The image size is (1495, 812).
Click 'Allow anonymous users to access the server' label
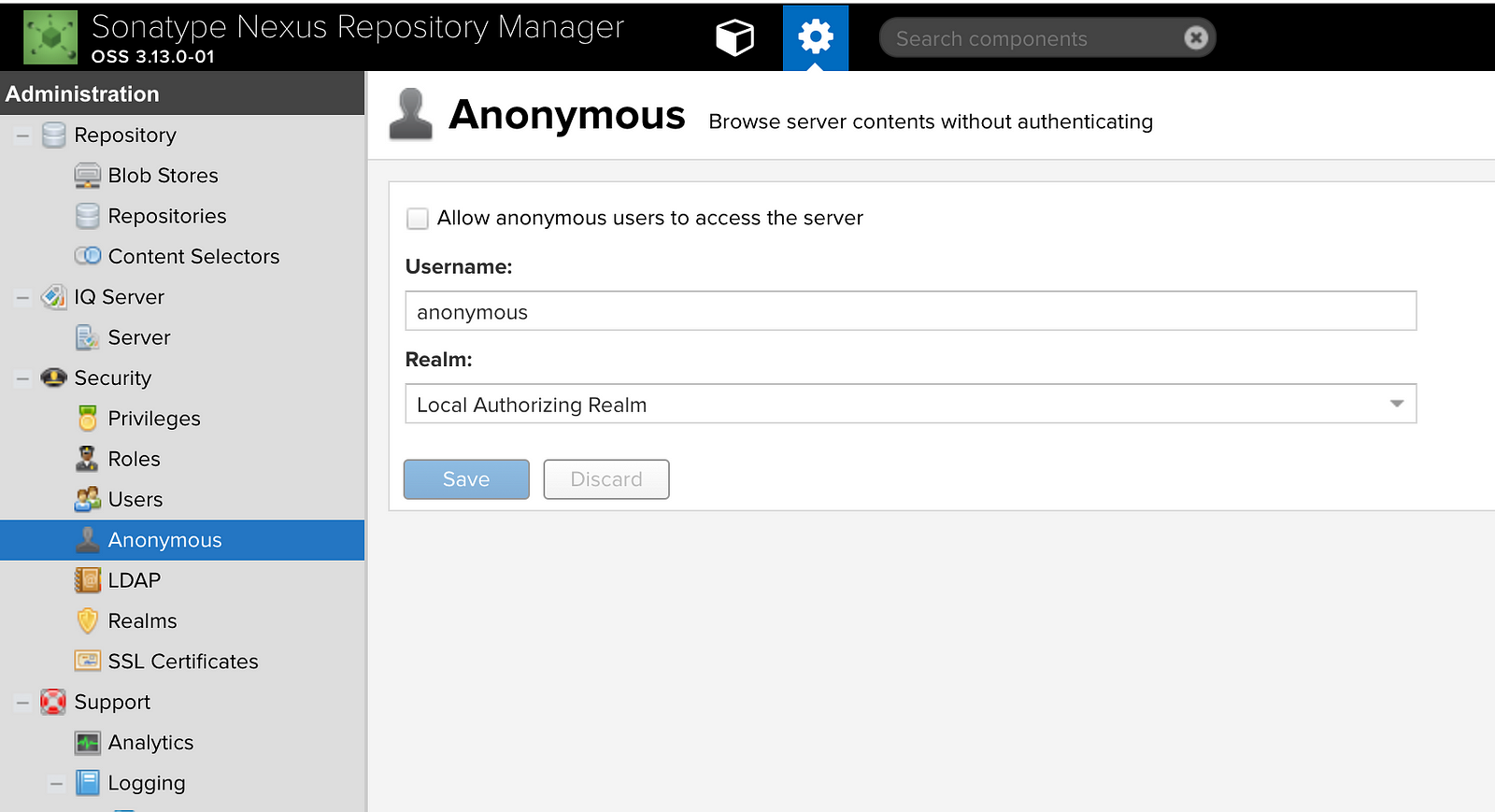[650, 219]
